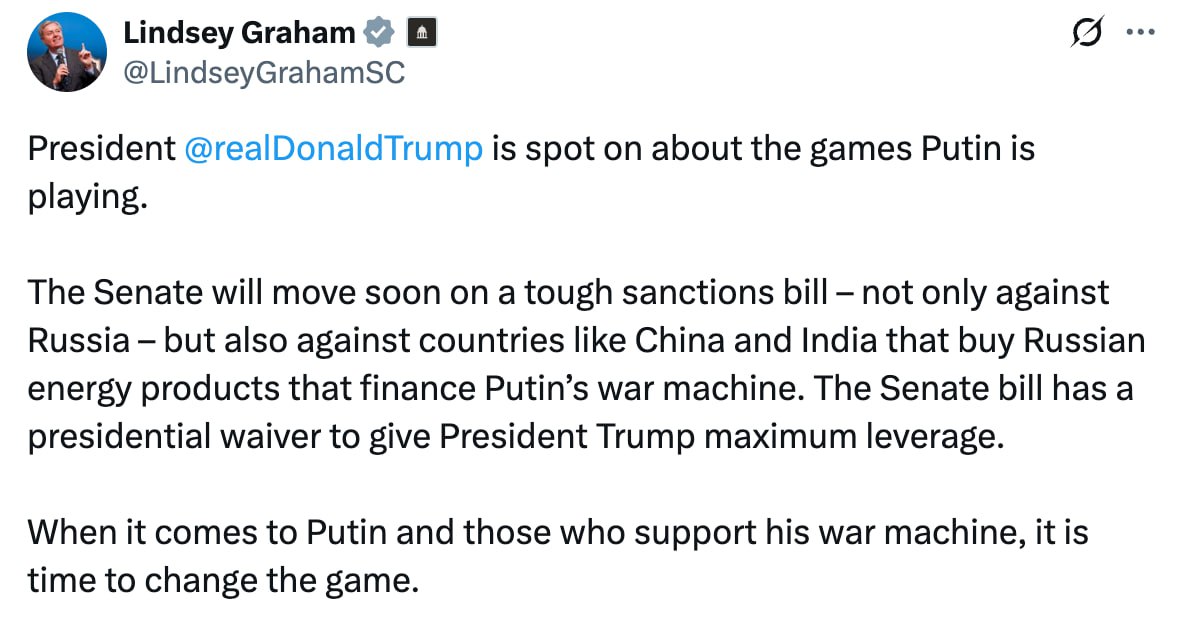Click the government building affiliation badge
This screenshot has height=618, width=1184.
[420, 33]
